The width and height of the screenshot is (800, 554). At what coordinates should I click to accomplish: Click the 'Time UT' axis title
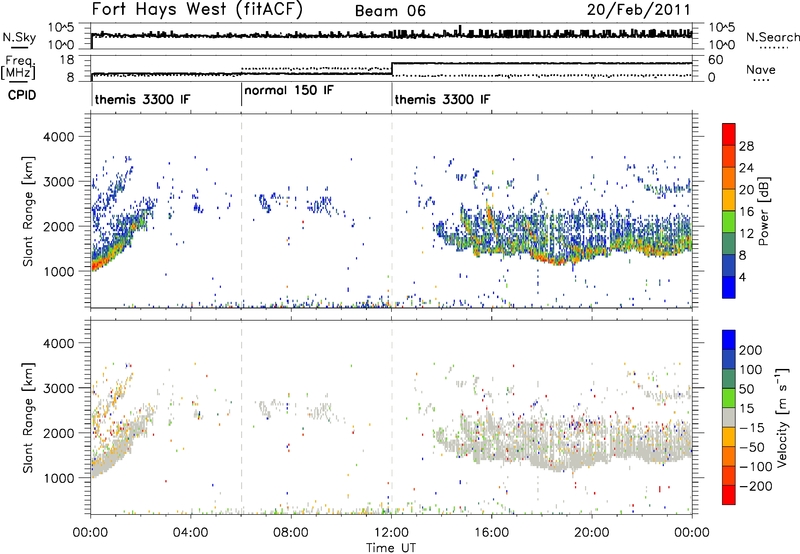391,548
